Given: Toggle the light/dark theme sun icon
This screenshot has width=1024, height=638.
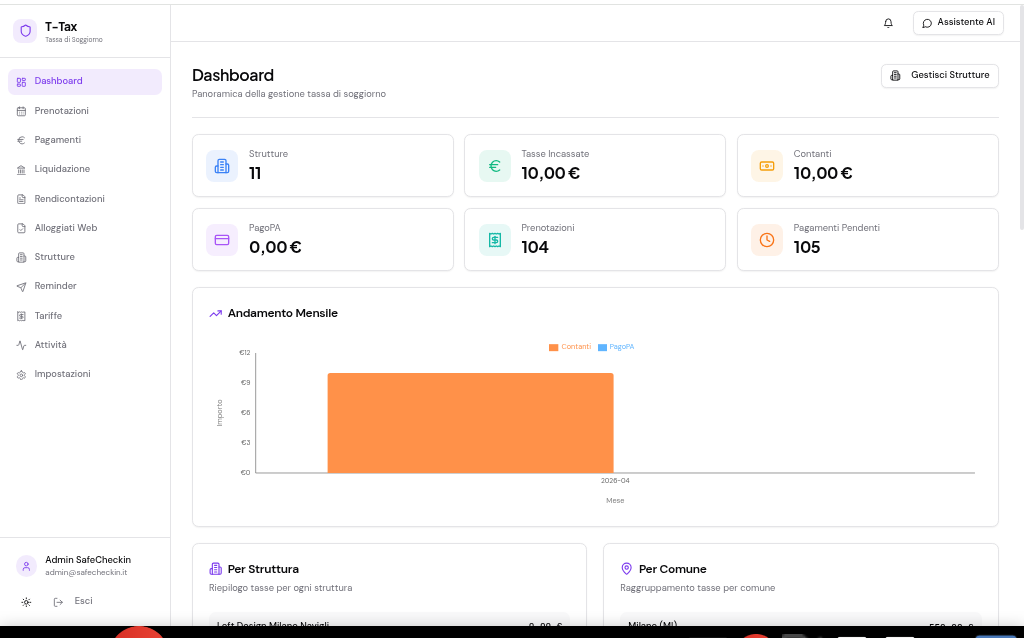Looking at the screenshot, I should [x=26, y=602].
